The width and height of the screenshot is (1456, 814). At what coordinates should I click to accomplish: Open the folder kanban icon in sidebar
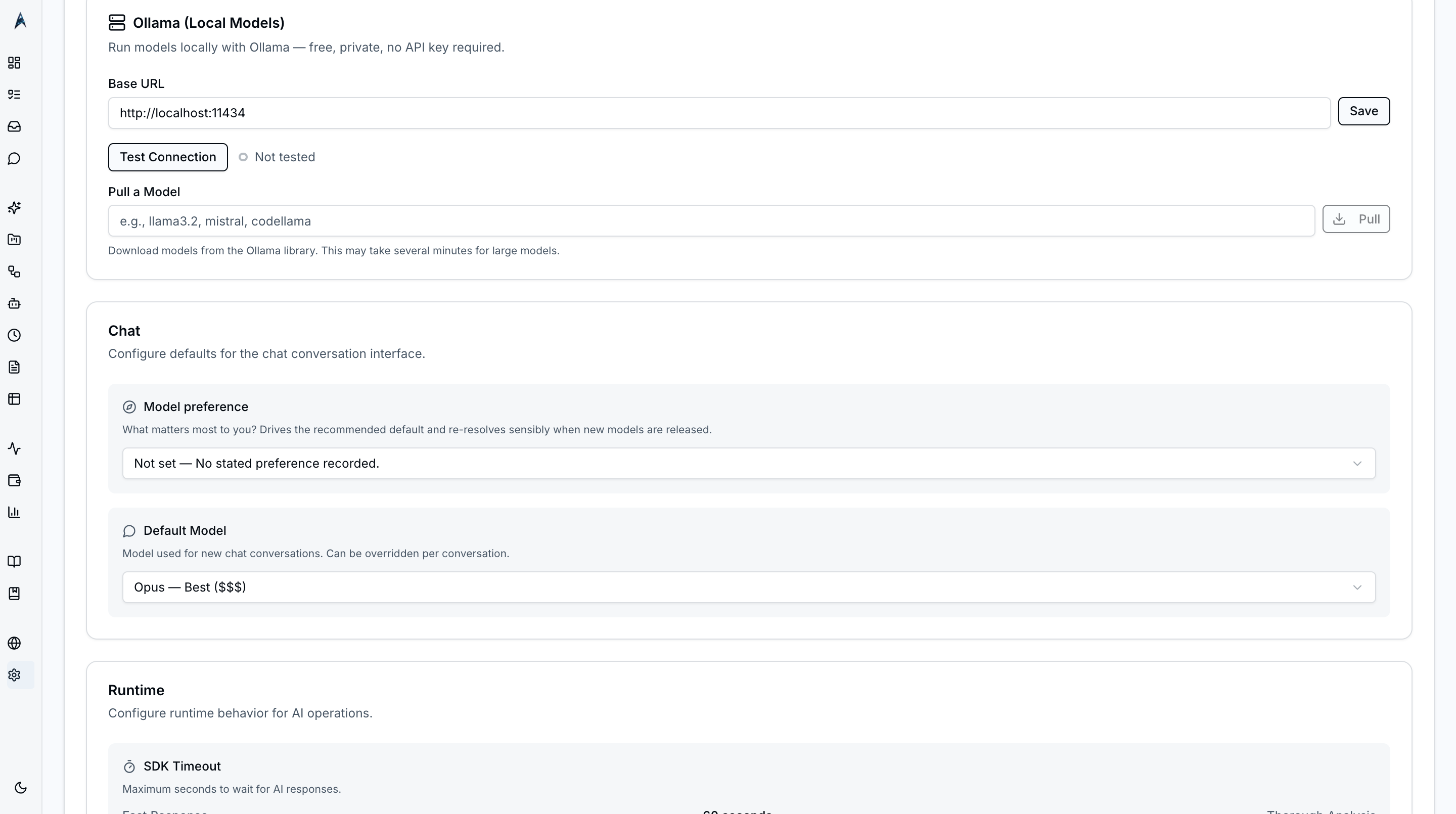tap(14, 240)
